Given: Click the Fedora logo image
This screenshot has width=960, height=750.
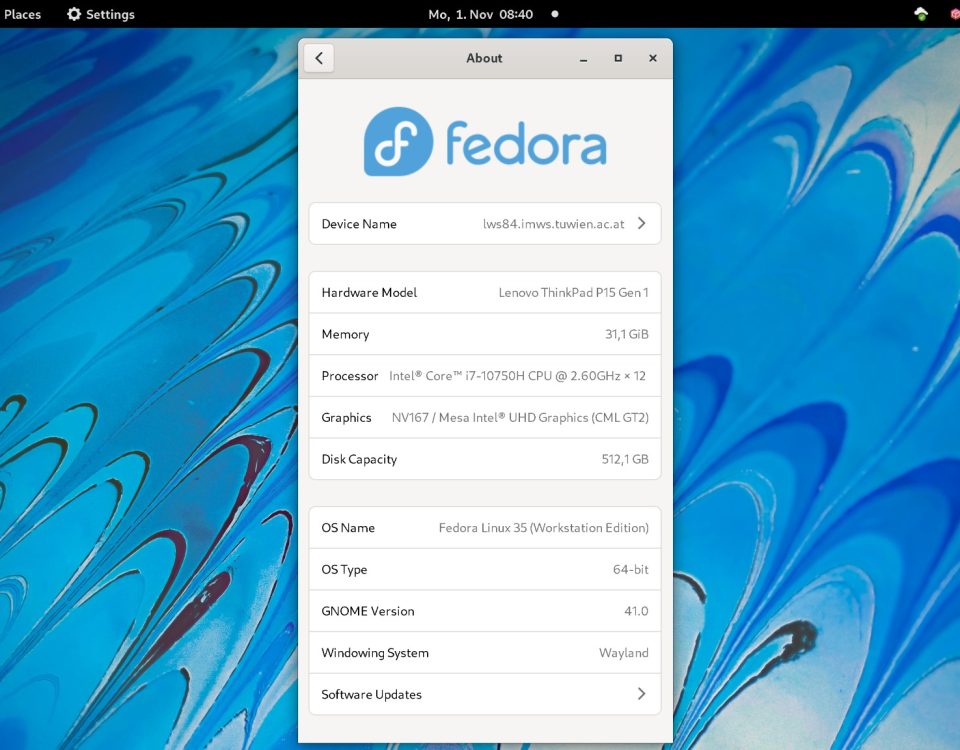Looking at the screenshot, I should 485,141.
